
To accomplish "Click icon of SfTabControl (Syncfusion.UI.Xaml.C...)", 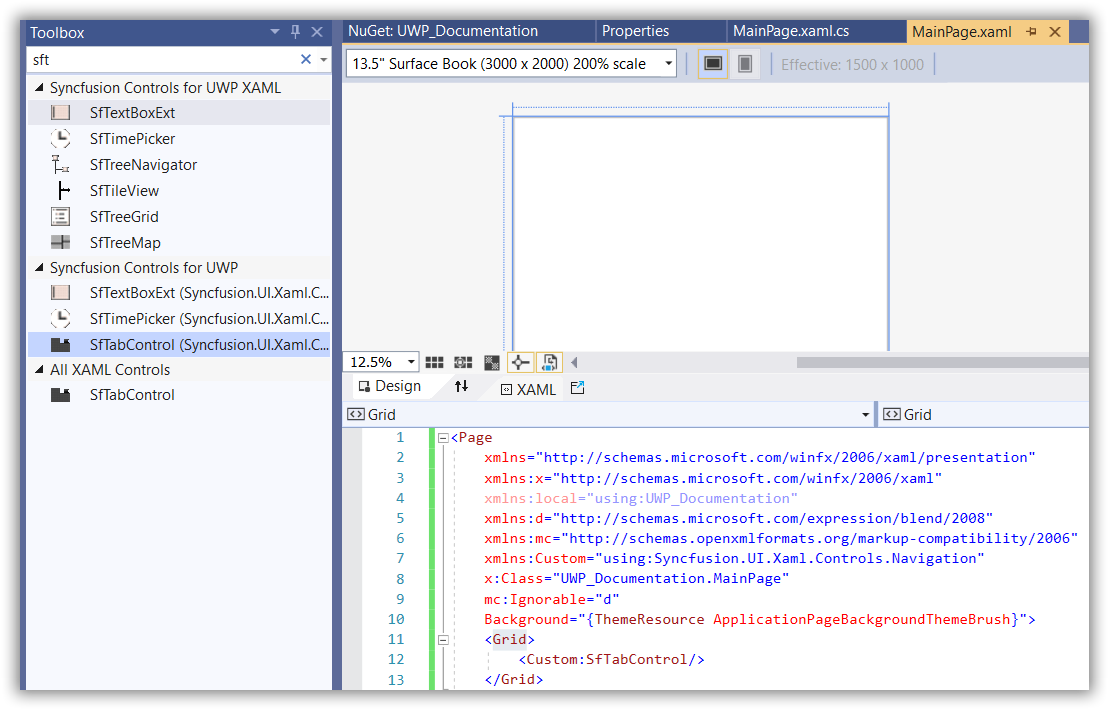I will tap(61, 345).
